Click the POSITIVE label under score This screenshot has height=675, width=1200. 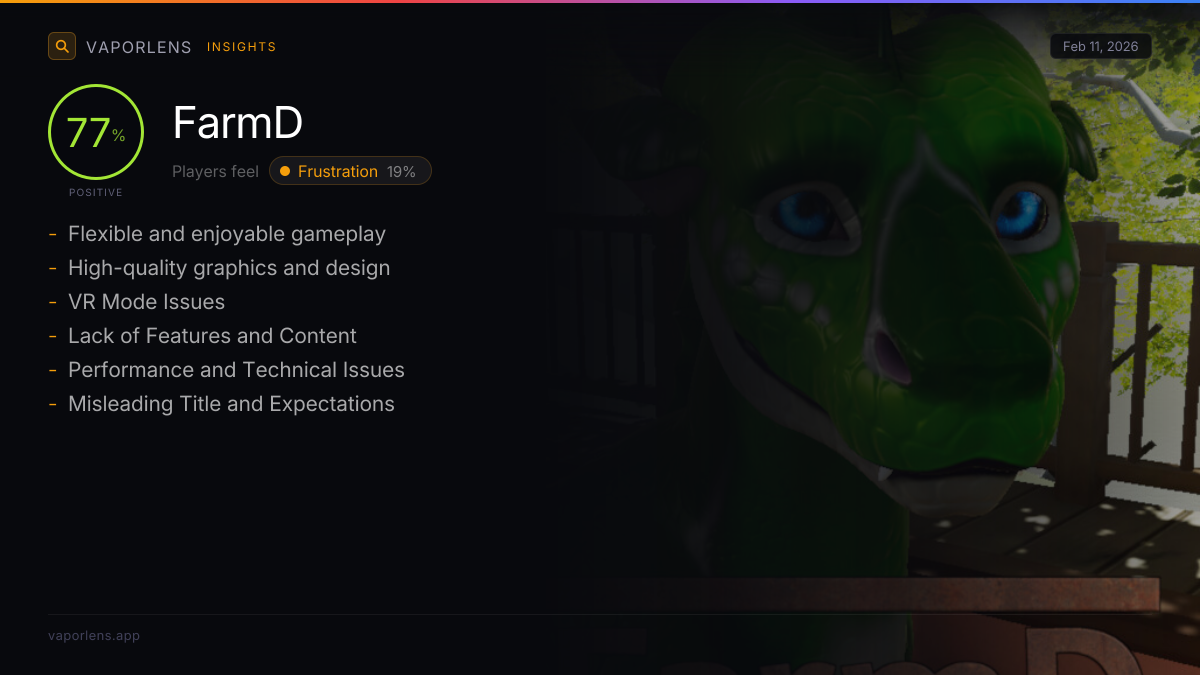pos(96,192)
